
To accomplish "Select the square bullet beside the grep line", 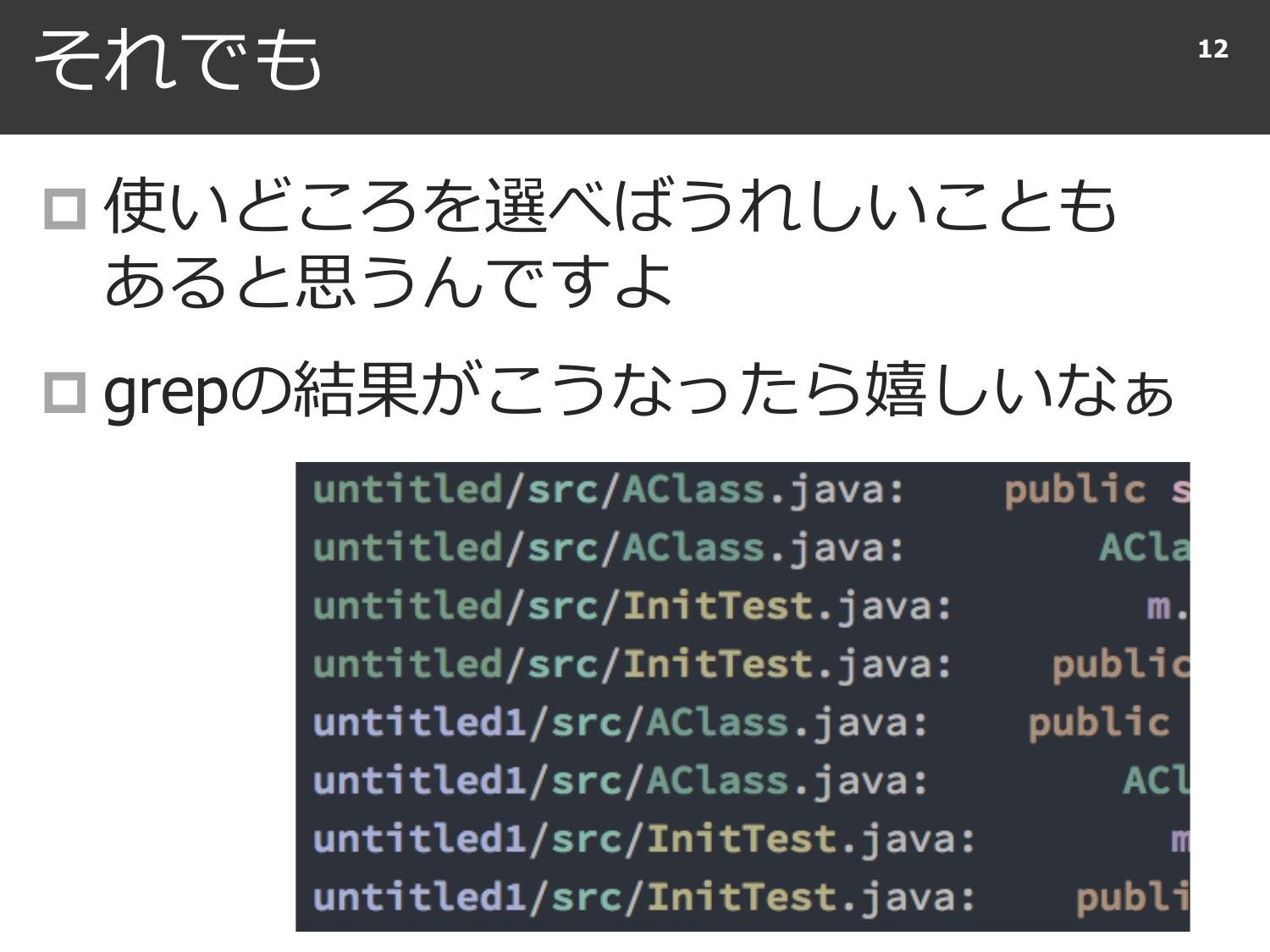I will (x=64, y=393).
